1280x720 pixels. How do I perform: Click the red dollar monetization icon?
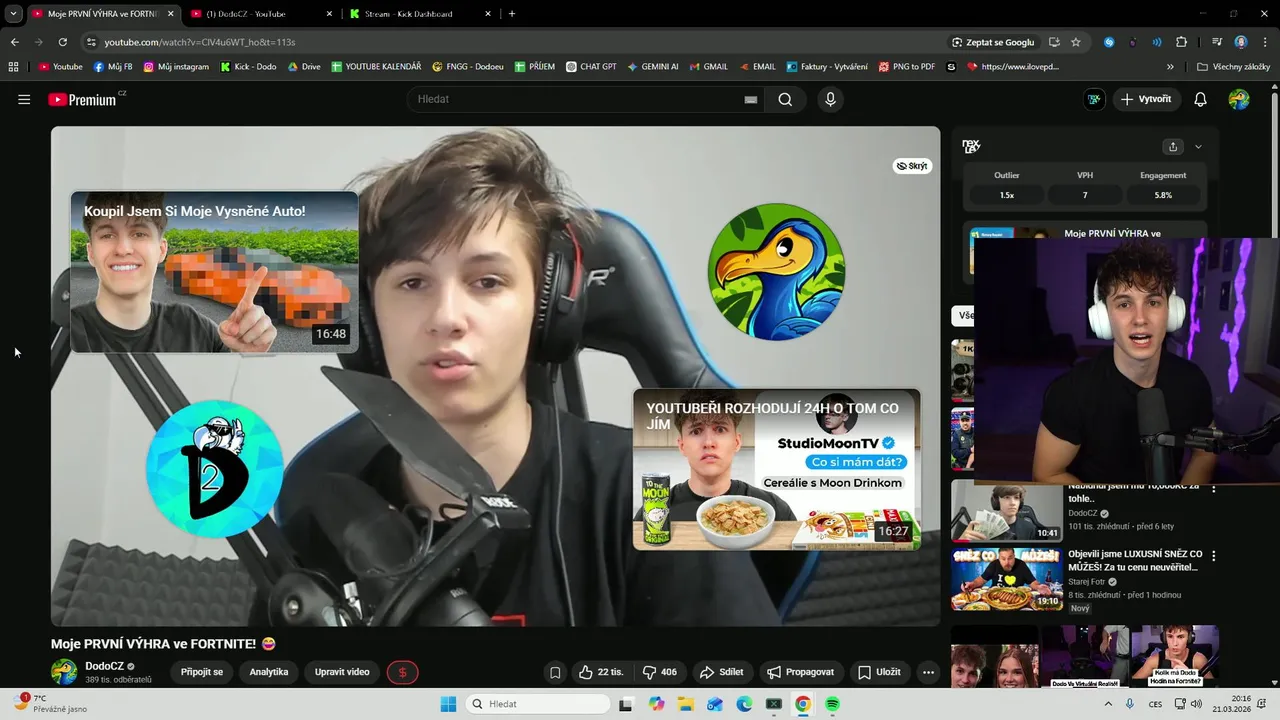pyautogui.click(x=402, y=672)
